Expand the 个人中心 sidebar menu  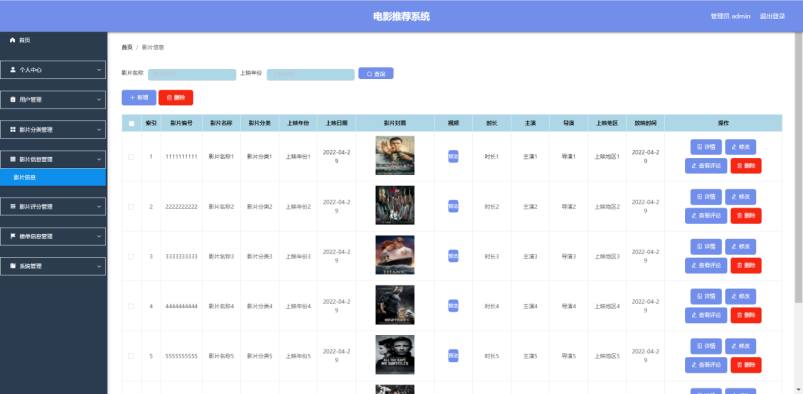53,70
